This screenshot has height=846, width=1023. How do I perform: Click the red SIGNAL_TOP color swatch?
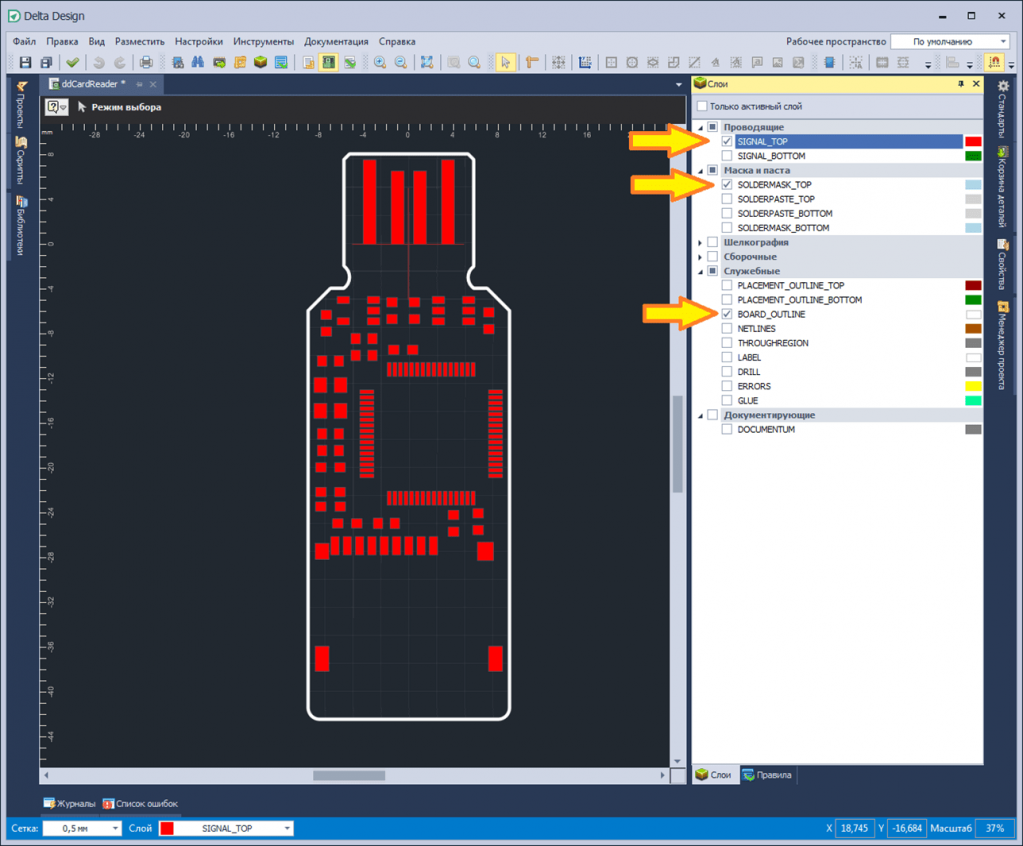pyautogui.click(x=973, y=142)
